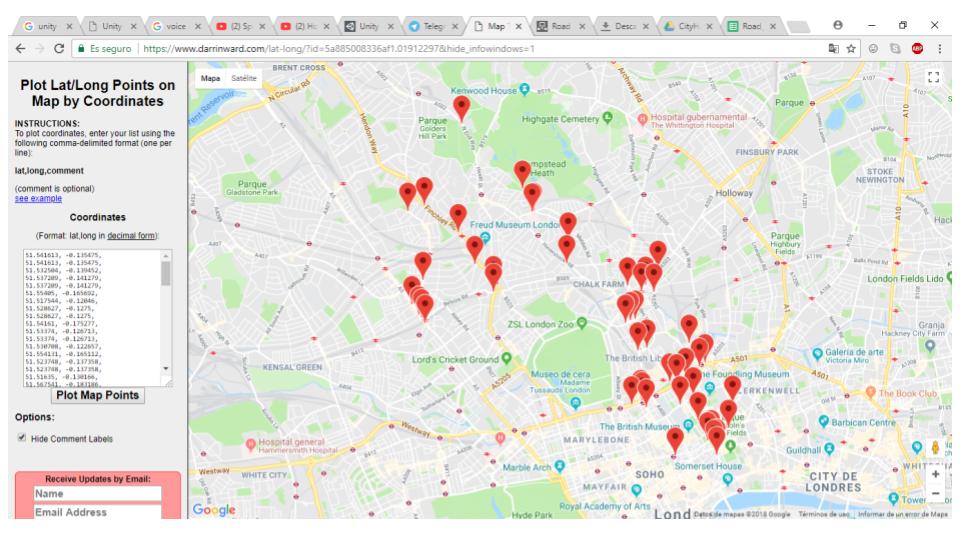Click the Email Address input field
Screen dimensions: 960x540
(x=97, y=512)
